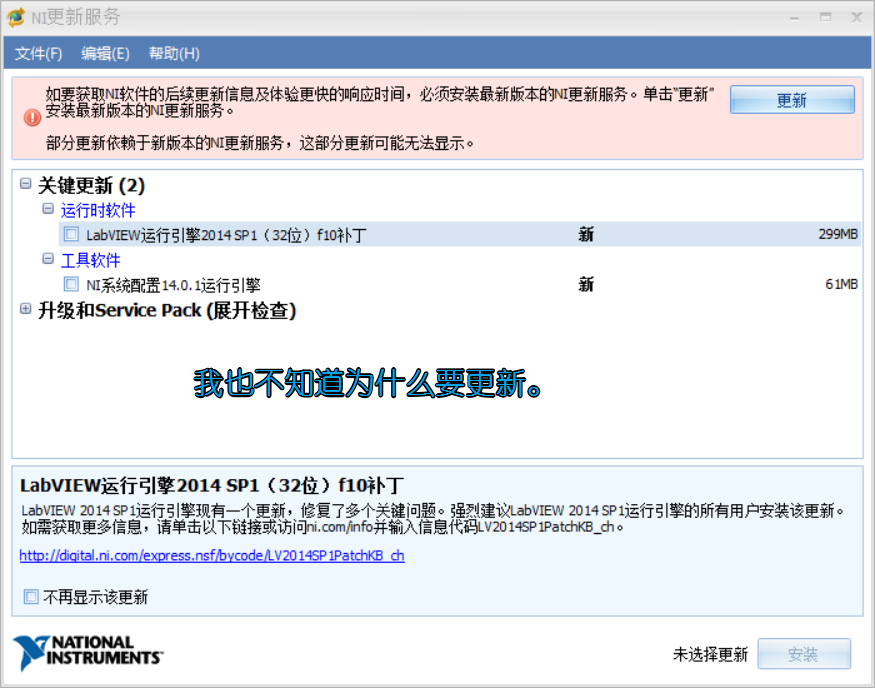Open the 编辑(E) menu

click(105, 54)
